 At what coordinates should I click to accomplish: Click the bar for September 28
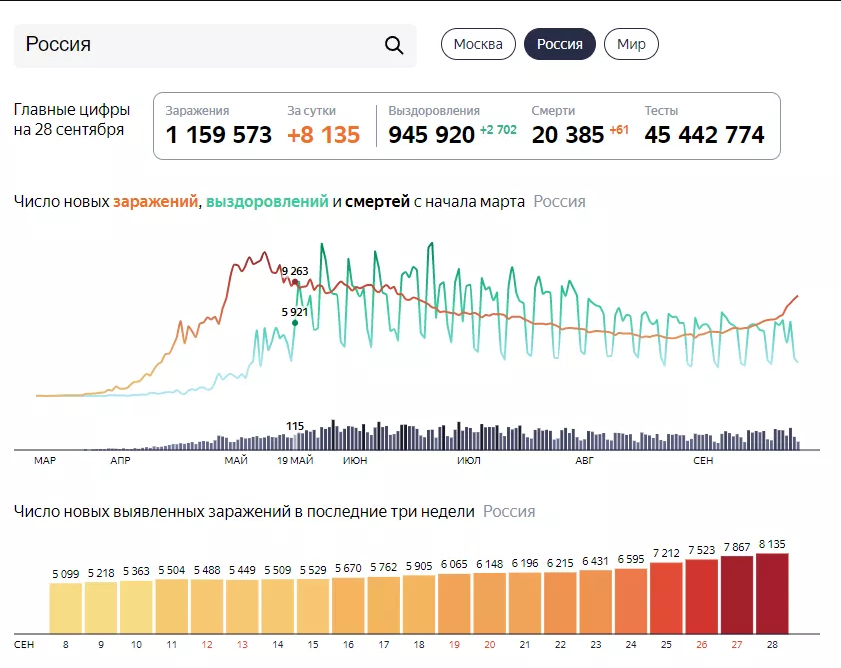pyautogui.click(x=772, y=592)
